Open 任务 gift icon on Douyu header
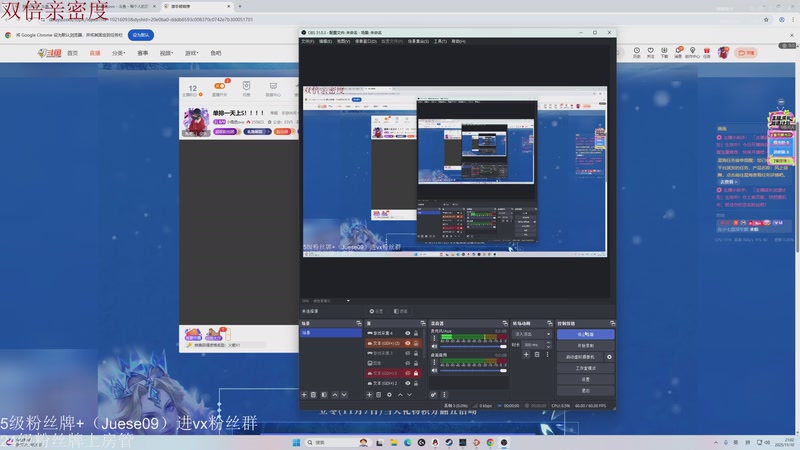 click(x=707, y=53)
